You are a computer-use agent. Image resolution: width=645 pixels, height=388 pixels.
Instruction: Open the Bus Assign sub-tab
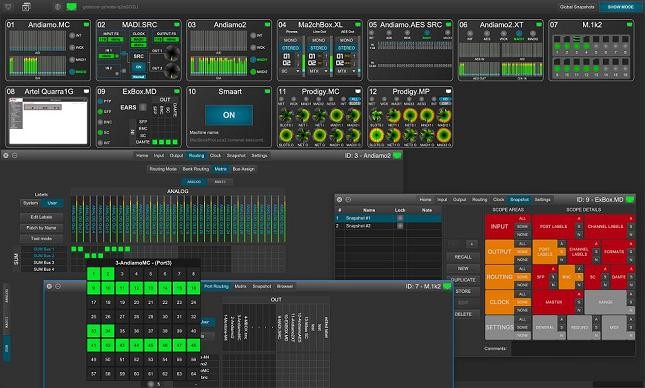[244, 169]
